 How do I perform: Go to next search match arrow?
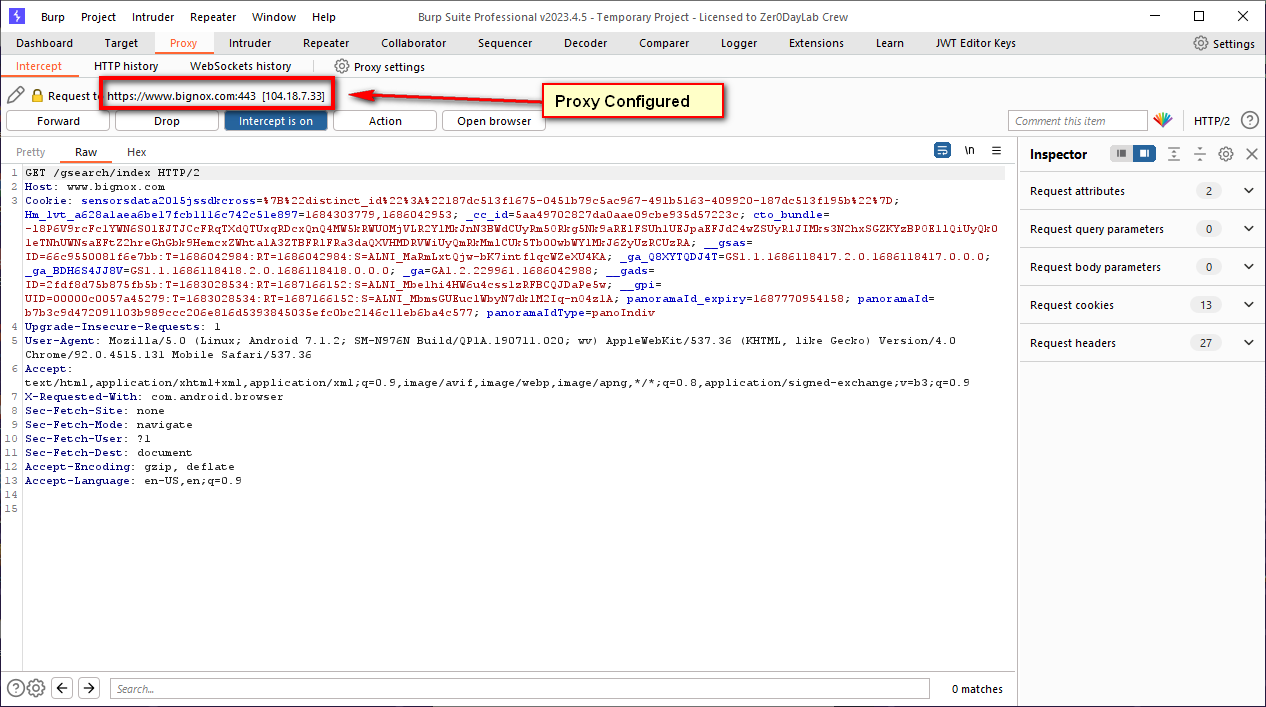click(x=89, y=688)
